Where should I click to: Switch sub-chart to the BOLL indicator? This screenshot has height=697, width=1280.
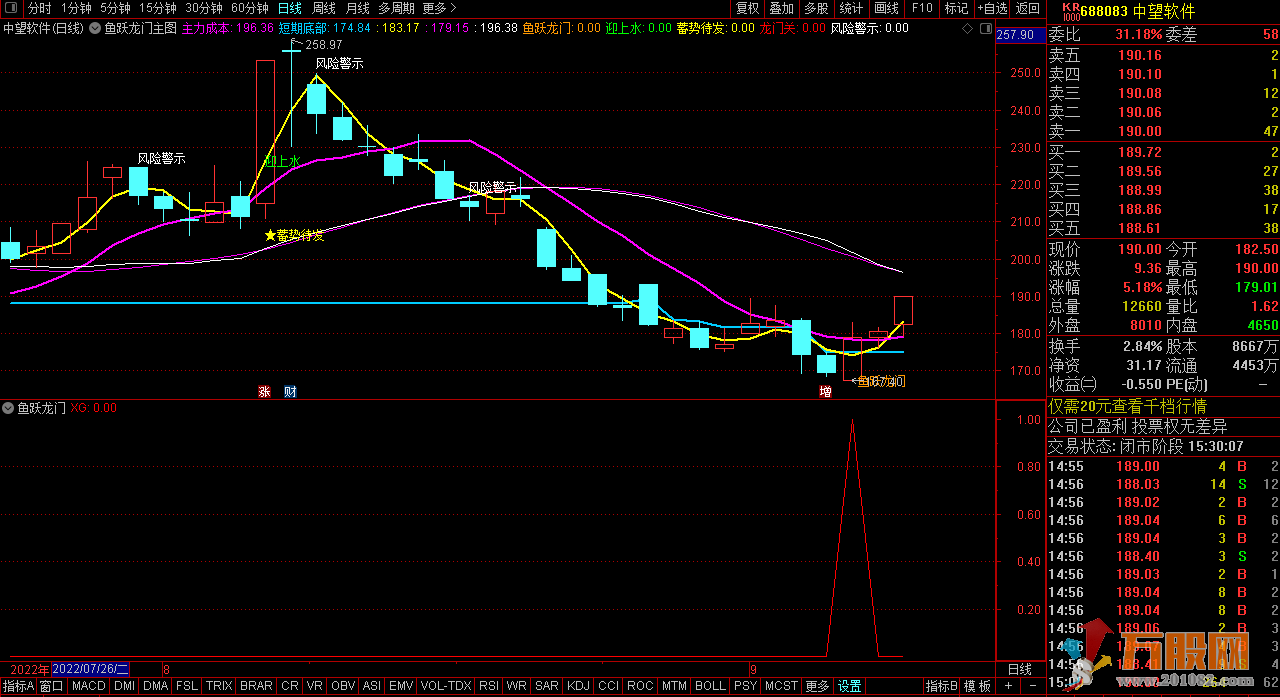[710, 686]
